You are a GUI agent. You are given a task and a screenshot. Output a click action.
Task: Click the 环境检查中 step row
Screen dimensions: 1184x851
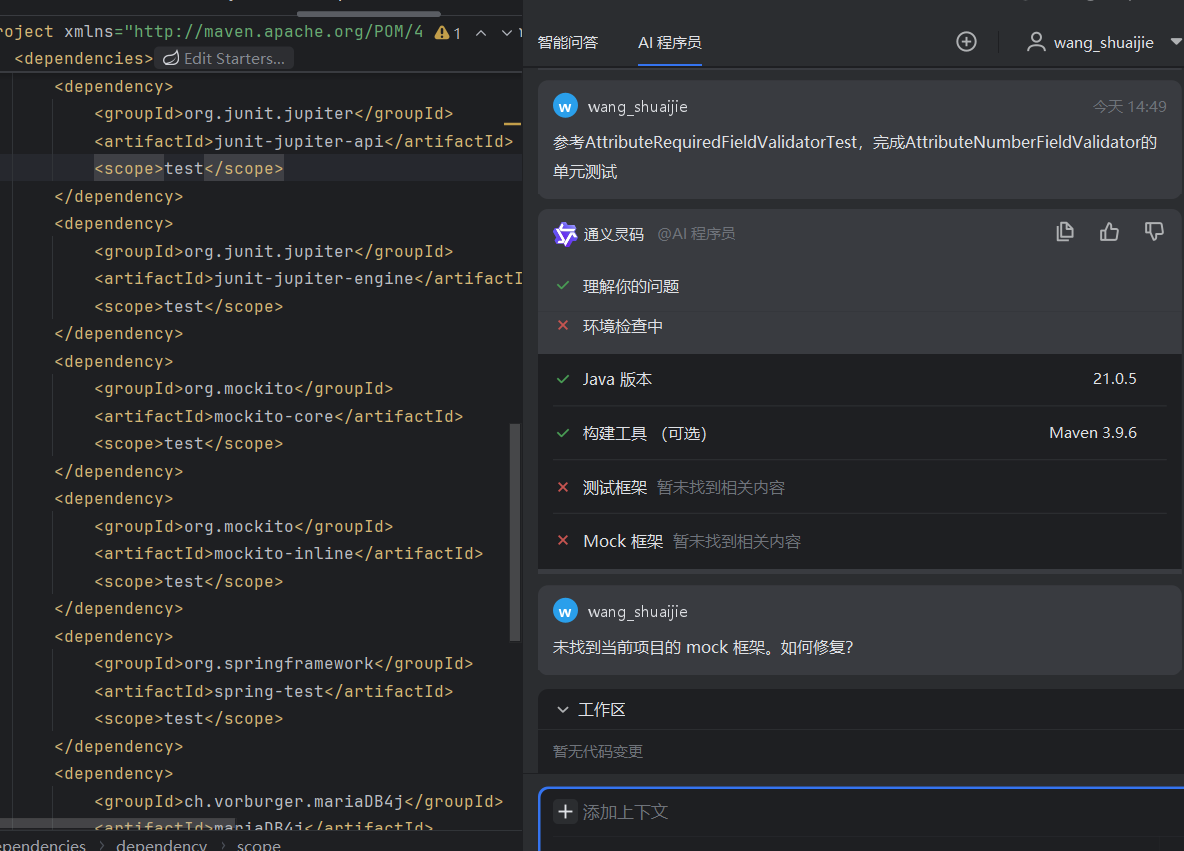pos(859,326)
